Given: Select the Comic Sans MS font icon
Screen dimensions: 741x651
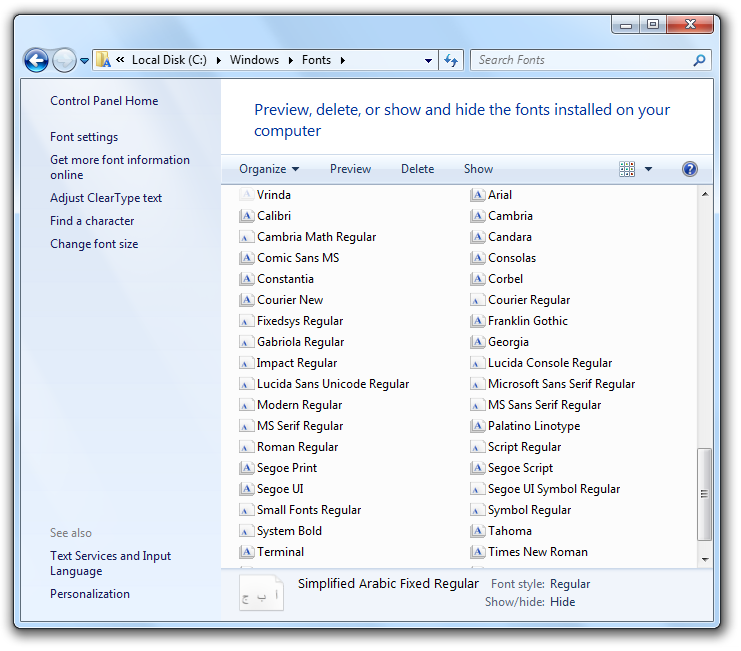Looking at the screenshot, I should (246, 258).
